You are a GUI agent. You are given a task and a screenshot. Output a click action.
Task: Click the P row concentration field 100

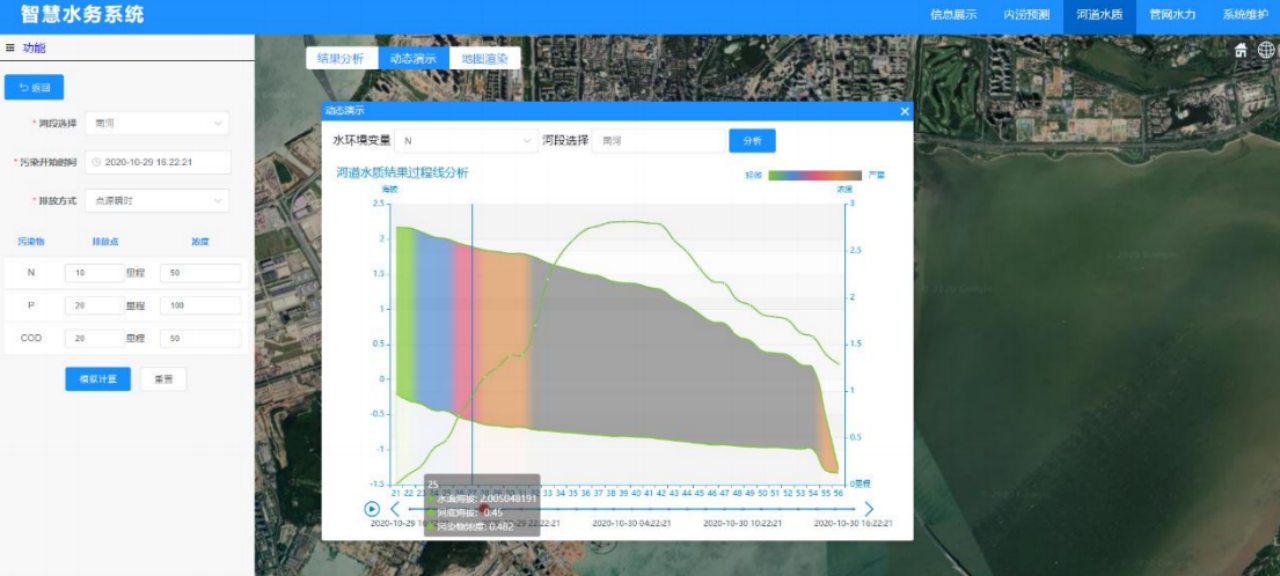(x=200, y=306)
